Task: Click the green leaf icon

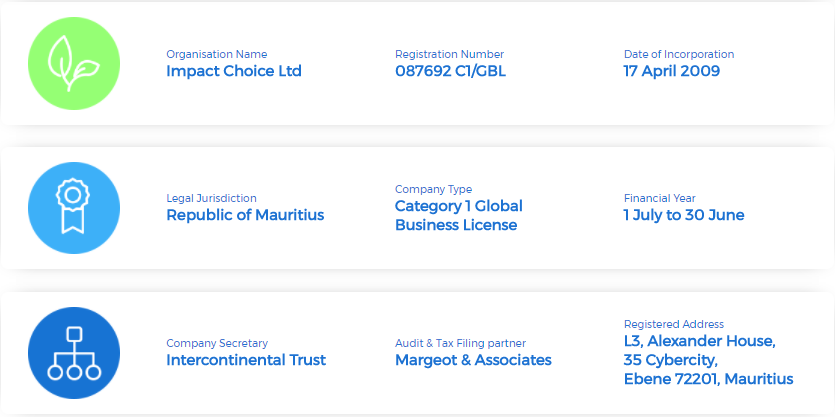Action: [74, 62]
